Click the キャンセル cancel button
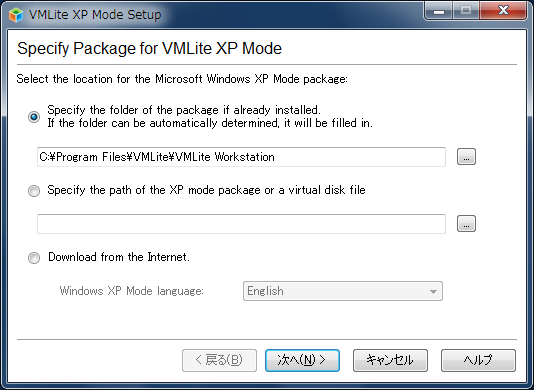 click(390, 360)
